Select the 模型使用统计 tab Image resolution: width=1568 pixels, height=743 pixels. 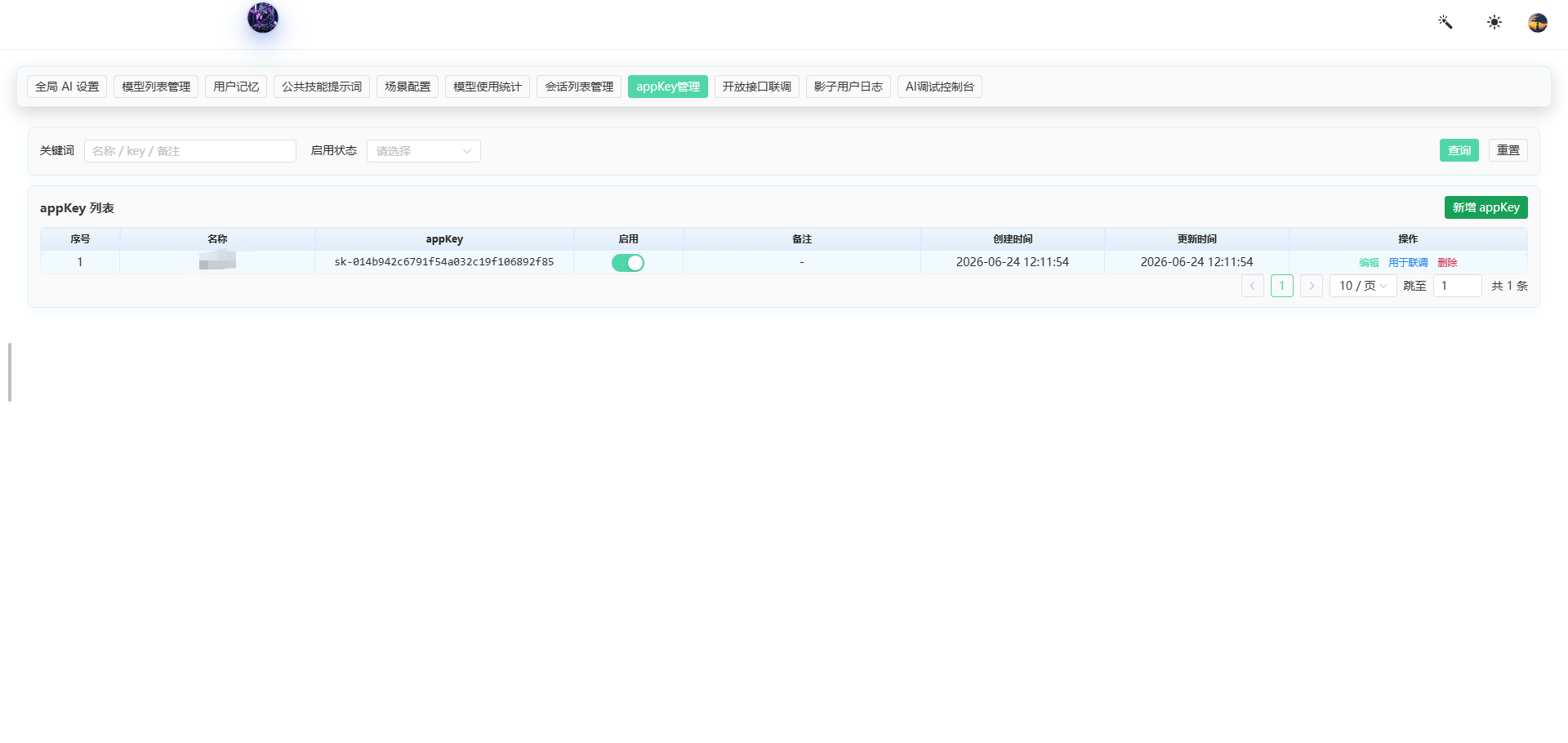tap(488, 87)
